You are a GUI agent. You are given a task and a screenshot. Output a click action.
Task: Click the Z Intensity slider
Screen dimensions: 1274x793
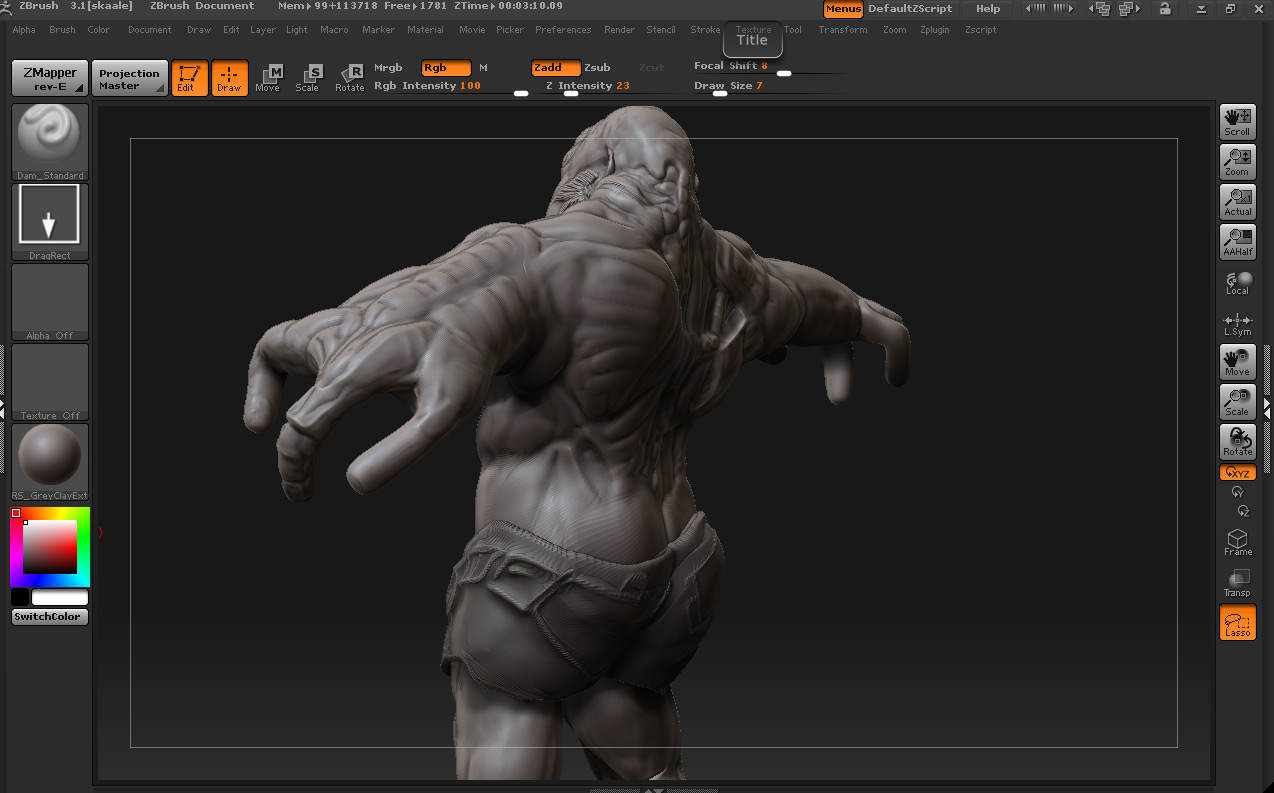[x=611, y=87]
